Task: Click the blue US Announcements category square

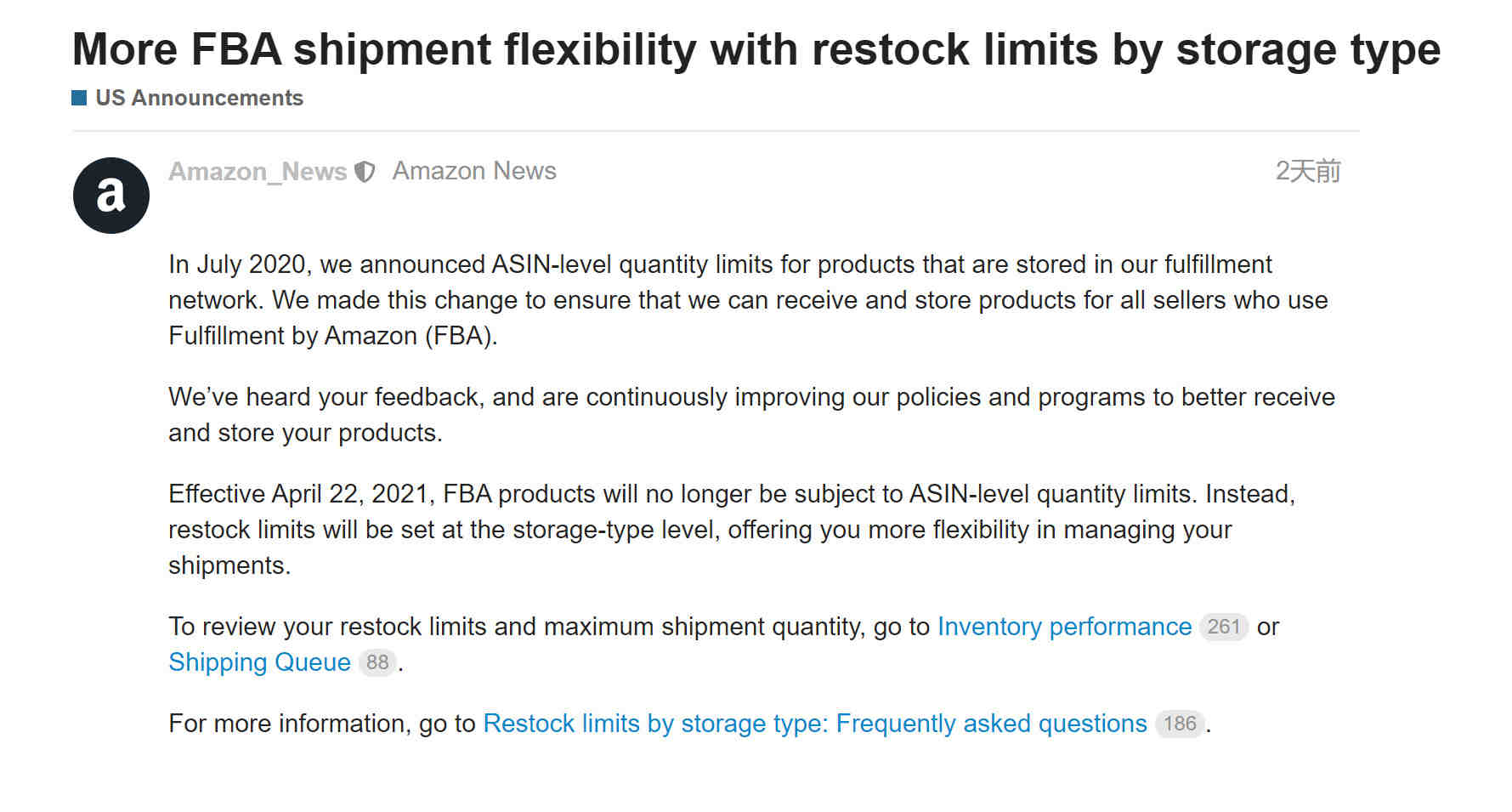Action: click(79, 98)
